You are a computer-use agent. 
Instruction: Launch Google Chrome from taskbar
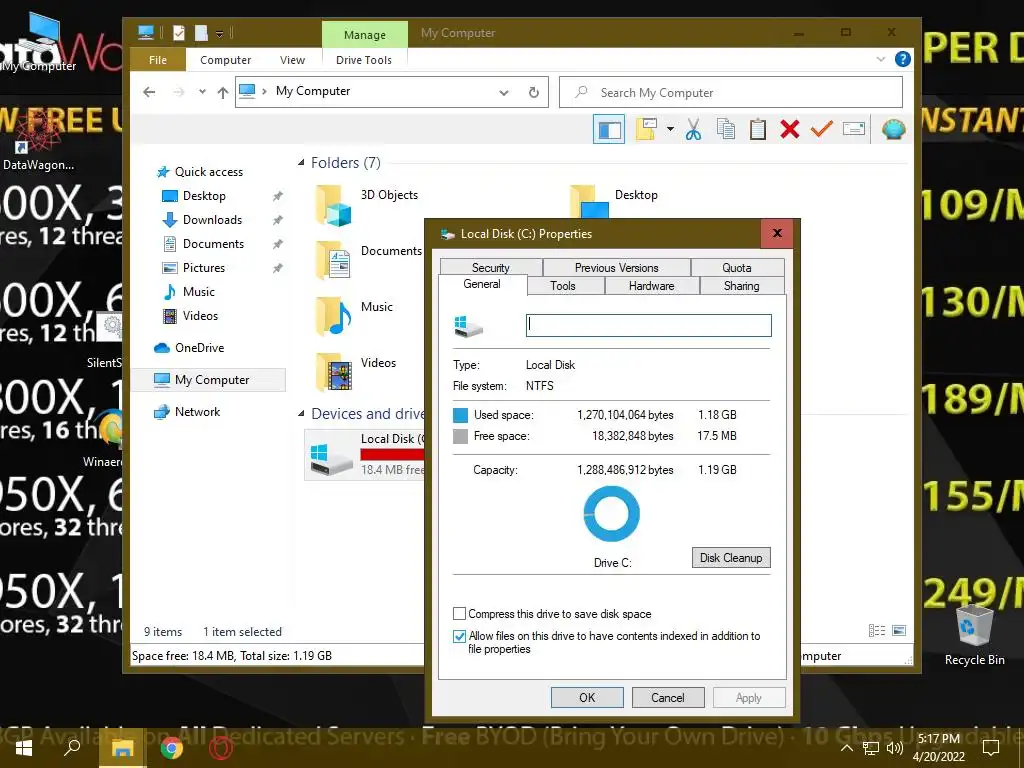click(x=172, y=748)
